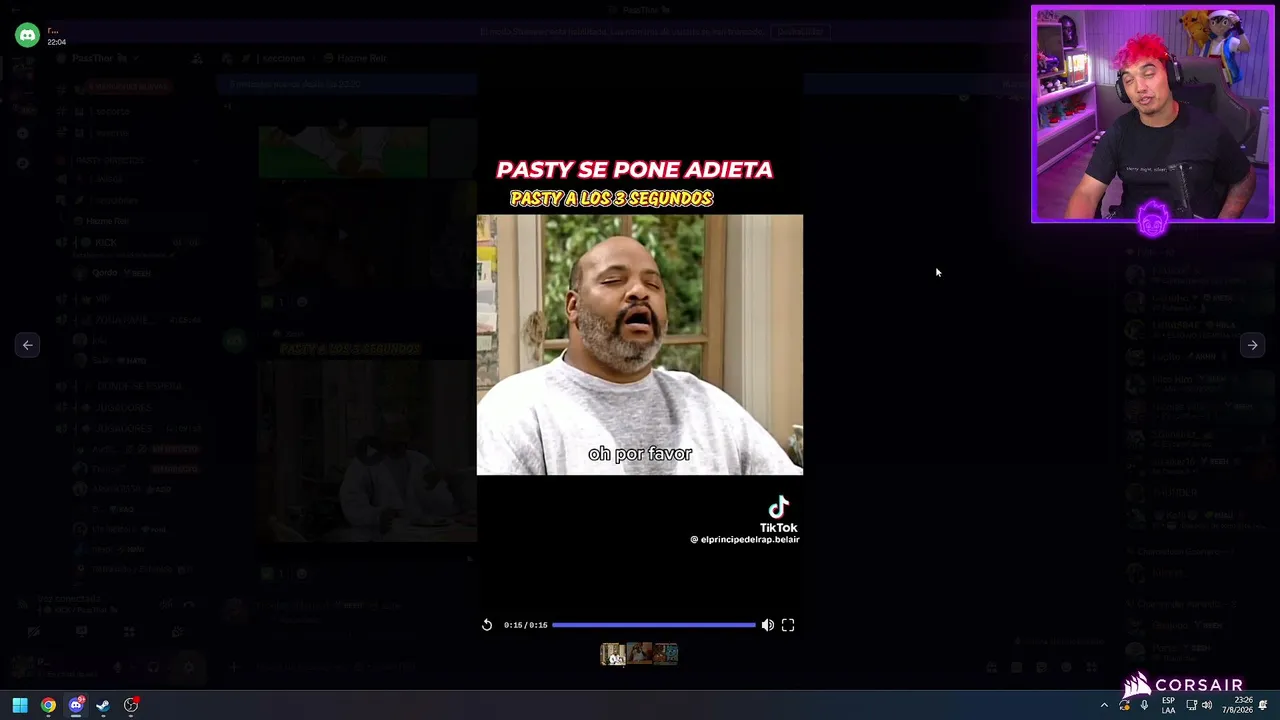
Task: Open OBS Studio from the taskbar
Action: (131, 706)
